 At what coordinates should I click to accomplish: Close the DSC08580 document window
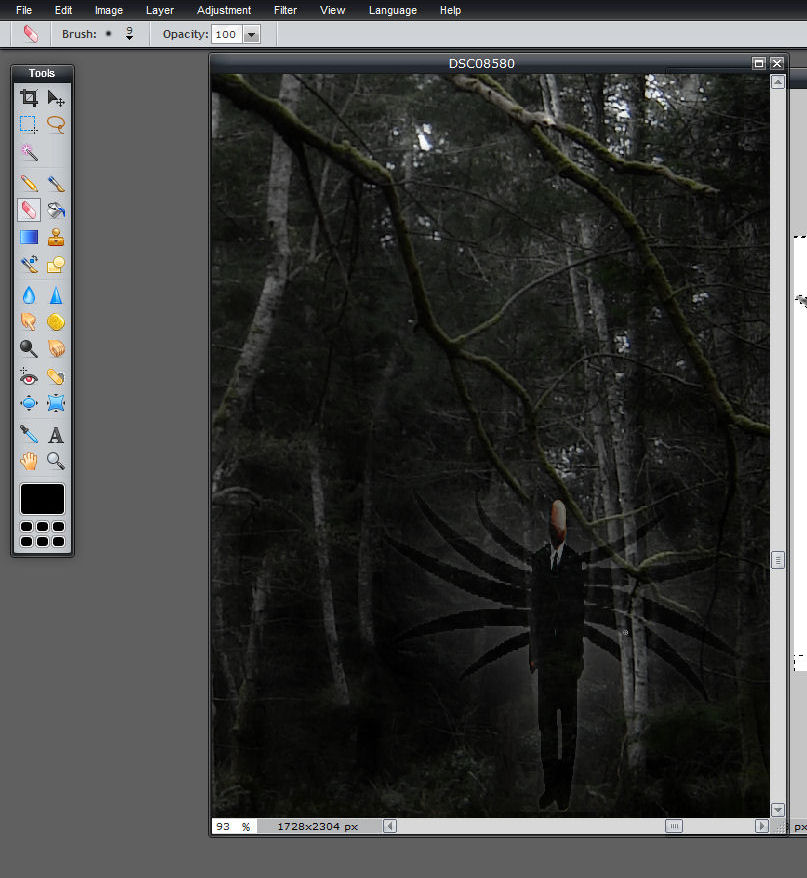point(777,63)
